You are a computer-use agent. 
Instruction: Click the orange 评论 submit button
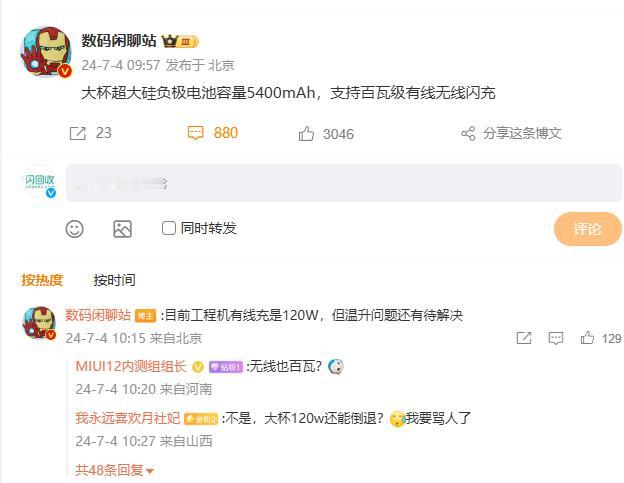[587, 229]
